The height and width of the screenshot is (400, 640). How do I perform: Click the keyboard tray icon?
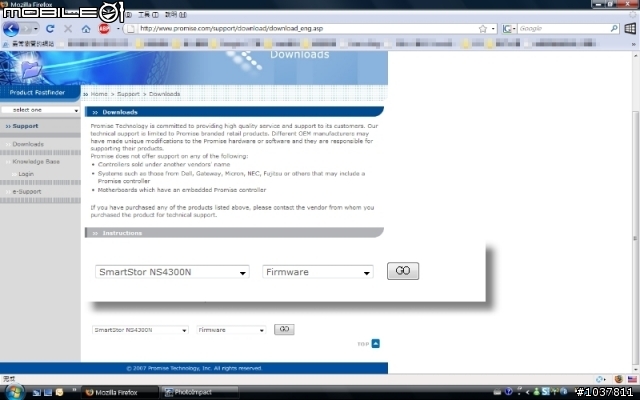pos(497,392)
